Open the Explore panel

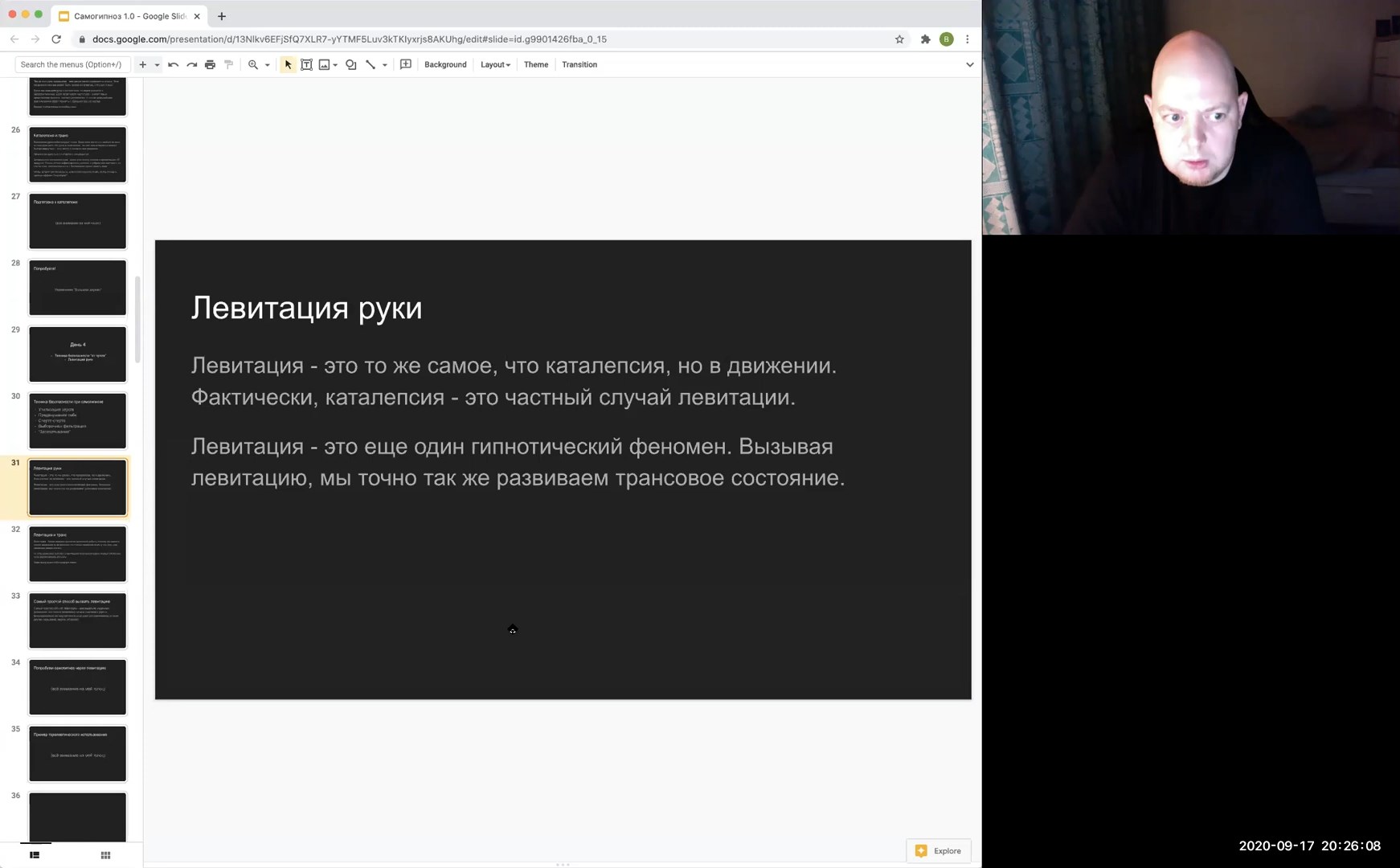[x=938, y=851]
